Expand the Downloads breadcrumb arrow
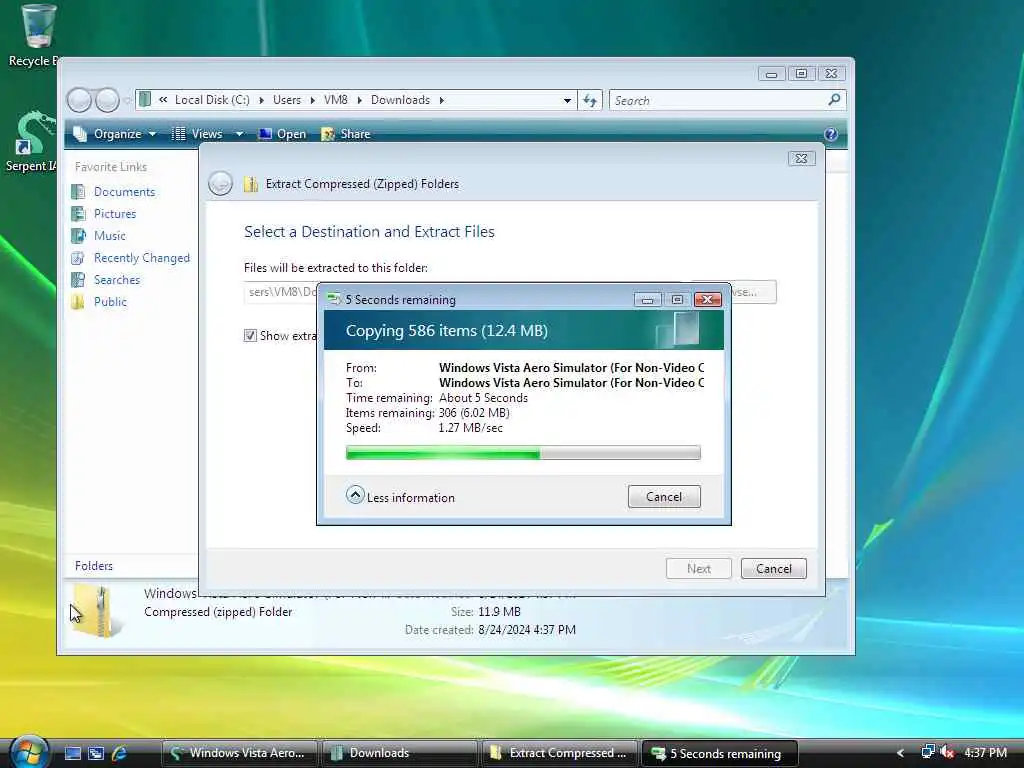Viewport: 1024px width, 768px height. click(x=442, y=100)
